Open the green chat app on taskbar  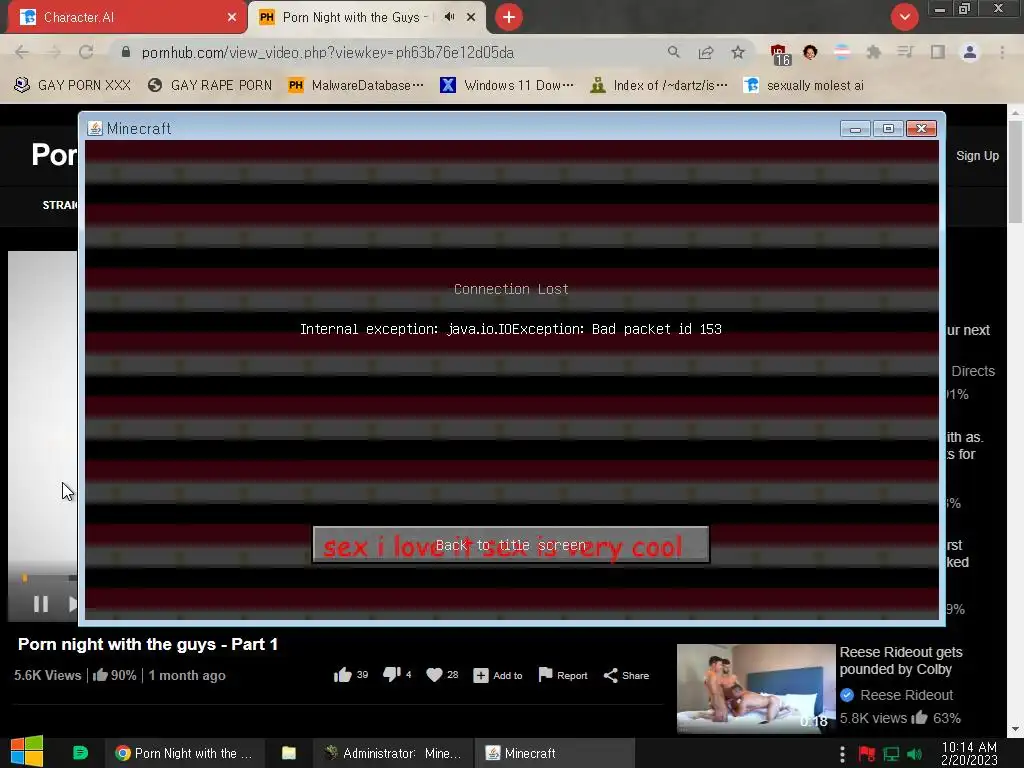[x=80, y=753]
